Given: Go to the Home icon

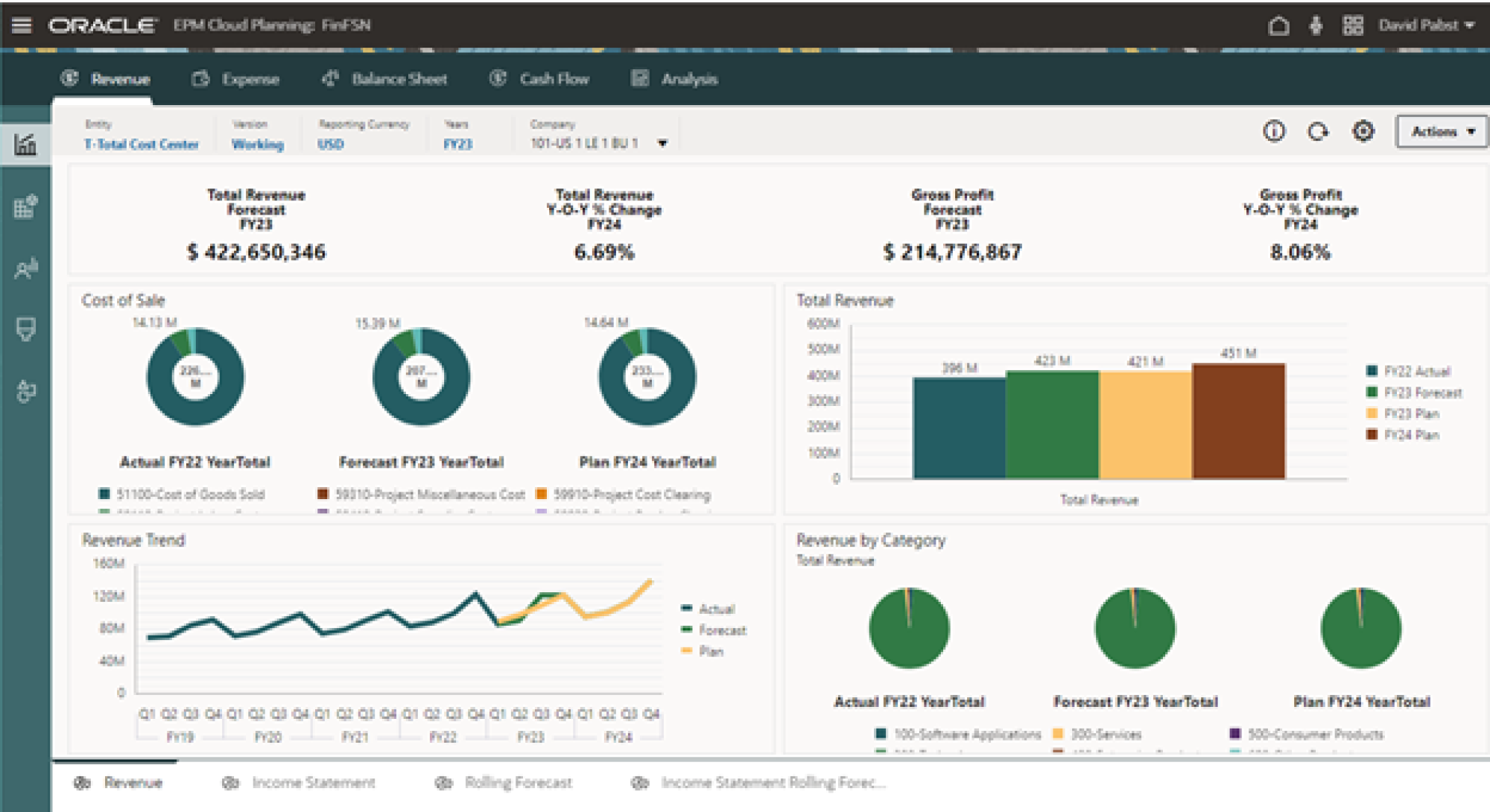Looking at the screenshot, I should point(1278,26).
